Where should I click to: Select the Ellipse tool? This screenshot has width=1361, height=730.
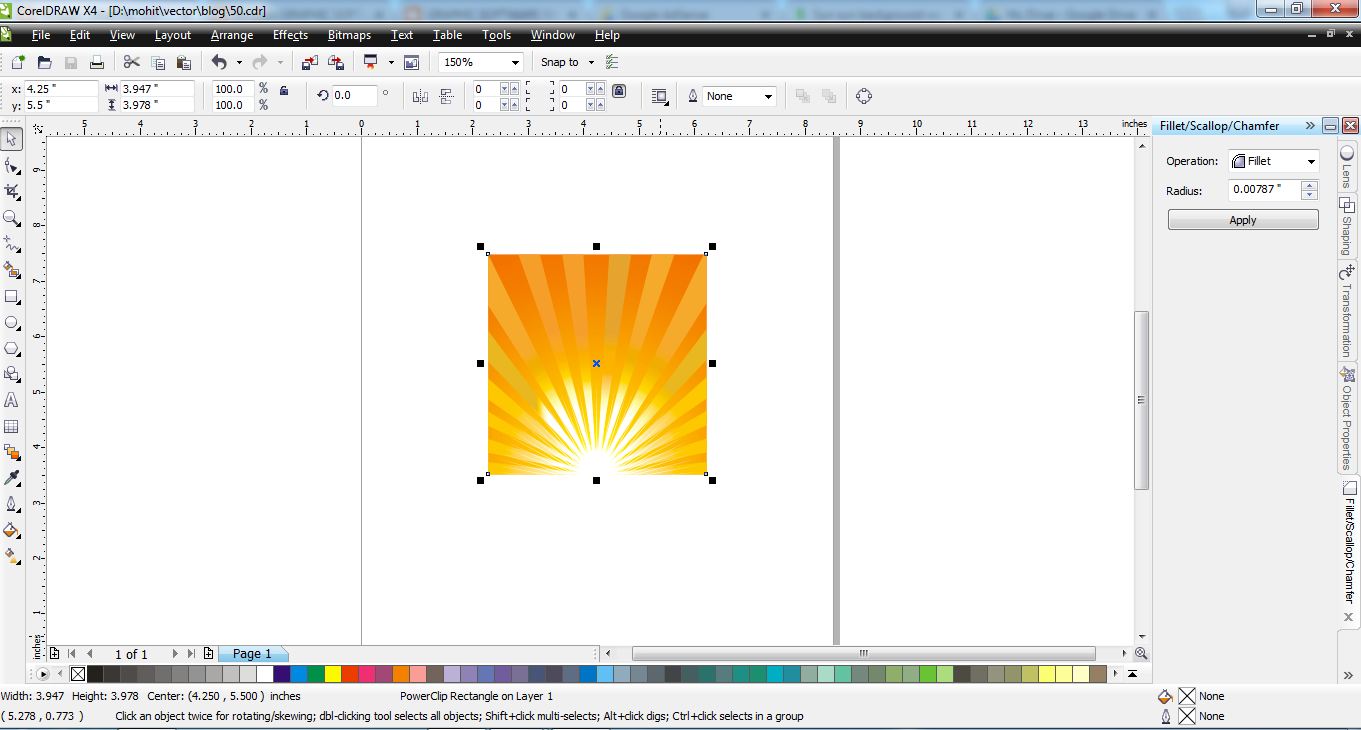pyautogui.click(x=12, y=323)
